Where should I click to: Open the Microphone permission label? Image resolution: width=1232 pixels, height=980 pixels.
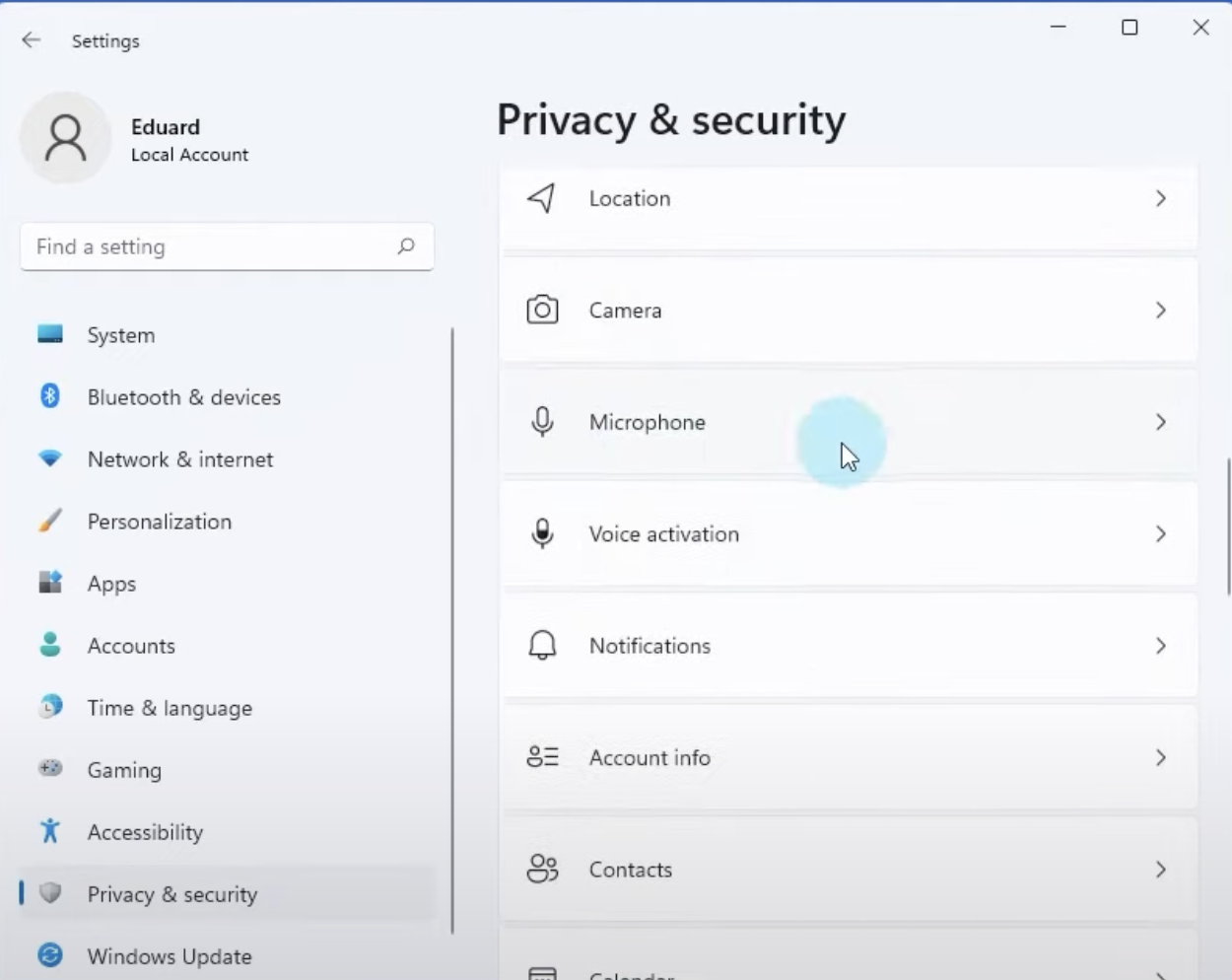click(x=648, y=422)
